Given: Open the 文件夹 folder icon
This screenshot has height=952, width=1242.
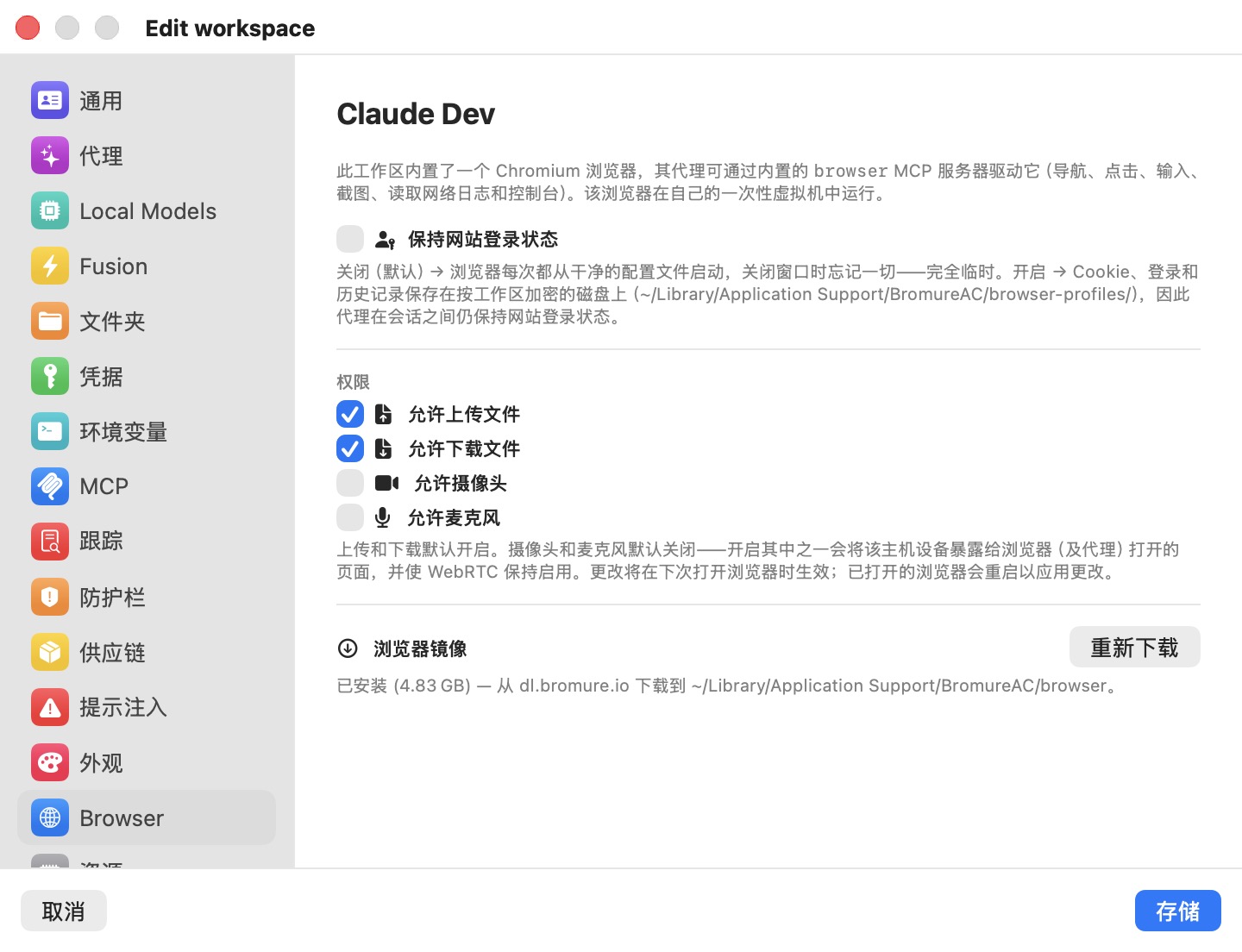Looking at the screenshot, I should (50, 322).
